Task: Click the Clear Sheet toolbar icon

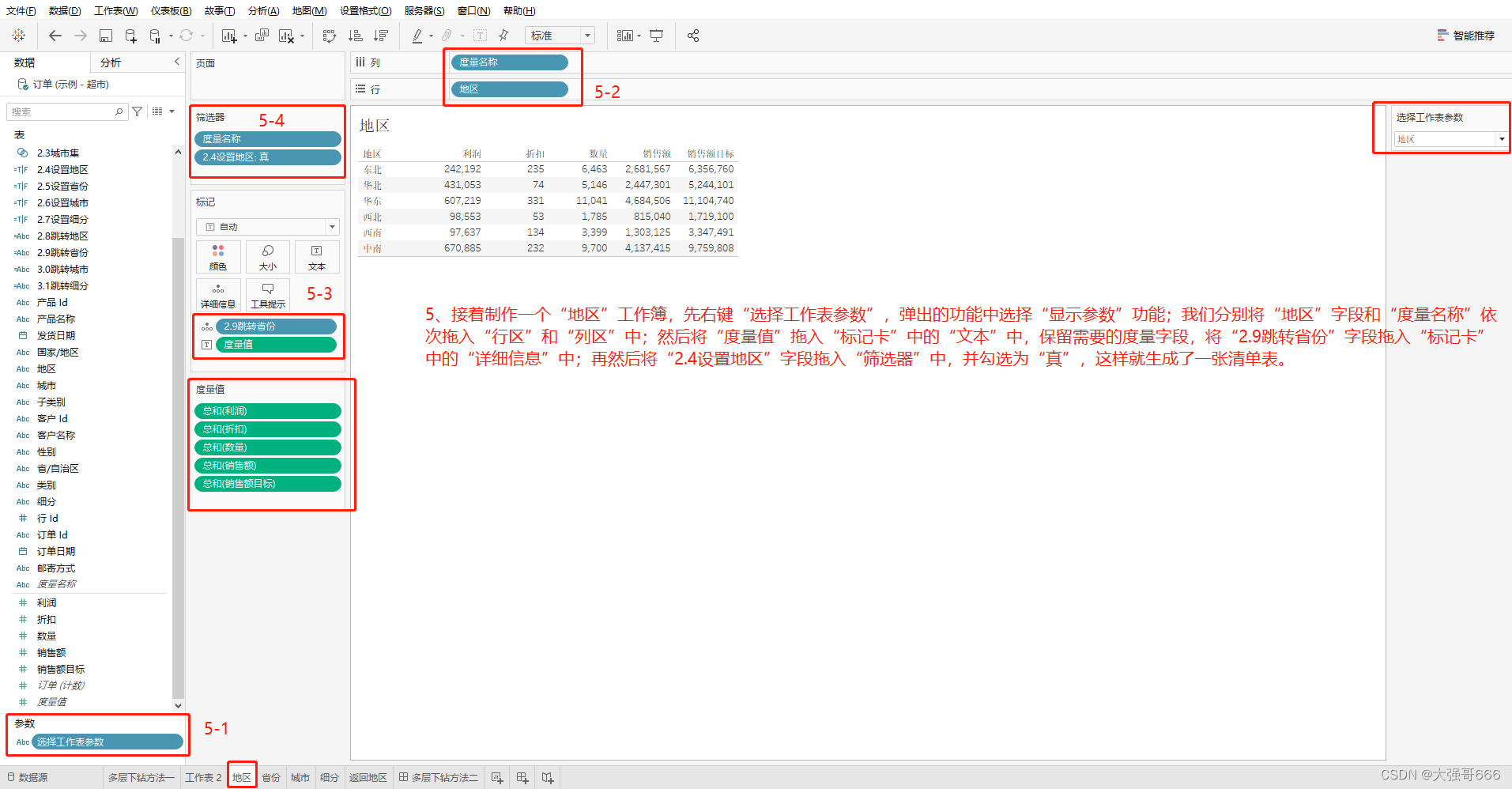Action: [286, 36]
